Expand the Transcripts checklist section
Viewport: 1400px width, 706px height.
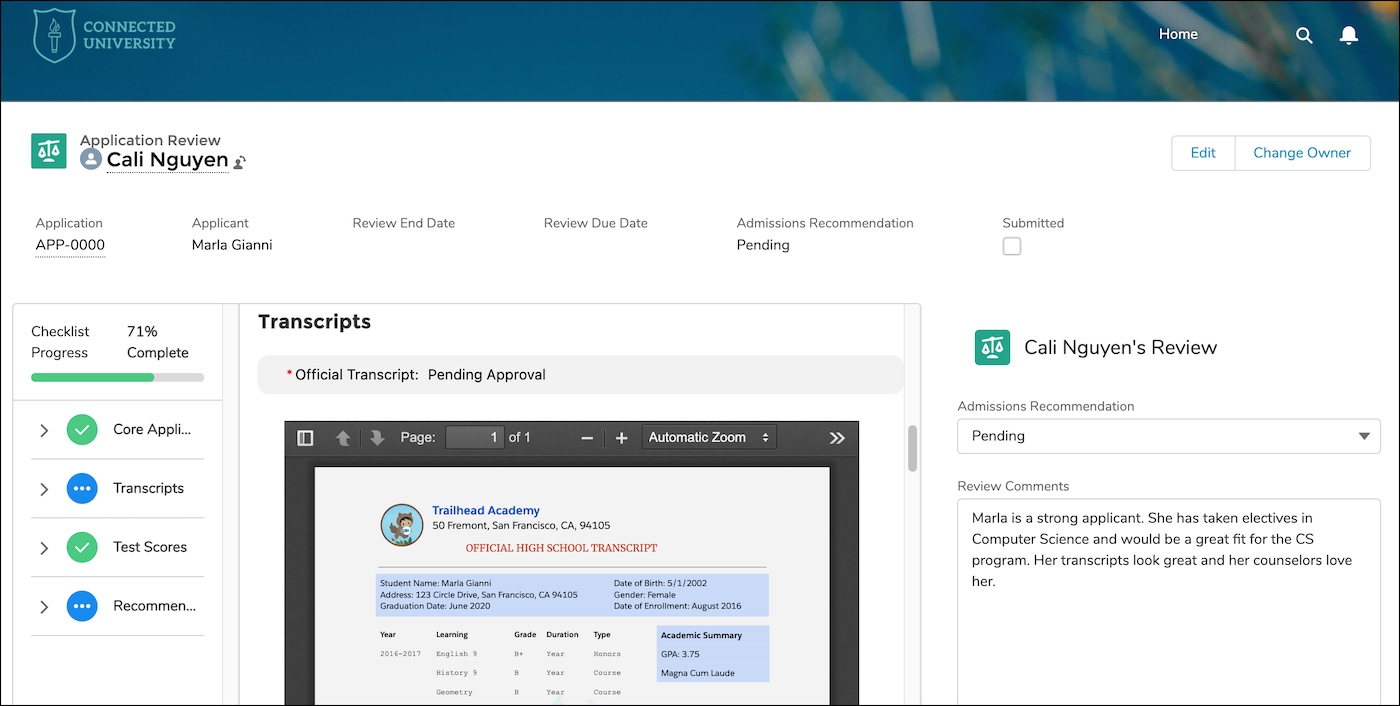pos(43,488)
